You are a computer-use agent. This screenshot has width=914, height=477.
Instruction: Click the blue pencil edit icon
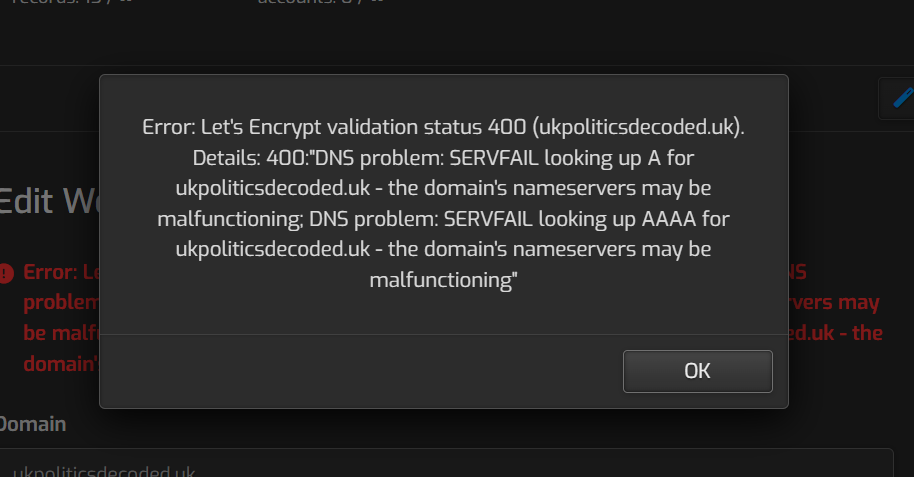click(901, 98)
